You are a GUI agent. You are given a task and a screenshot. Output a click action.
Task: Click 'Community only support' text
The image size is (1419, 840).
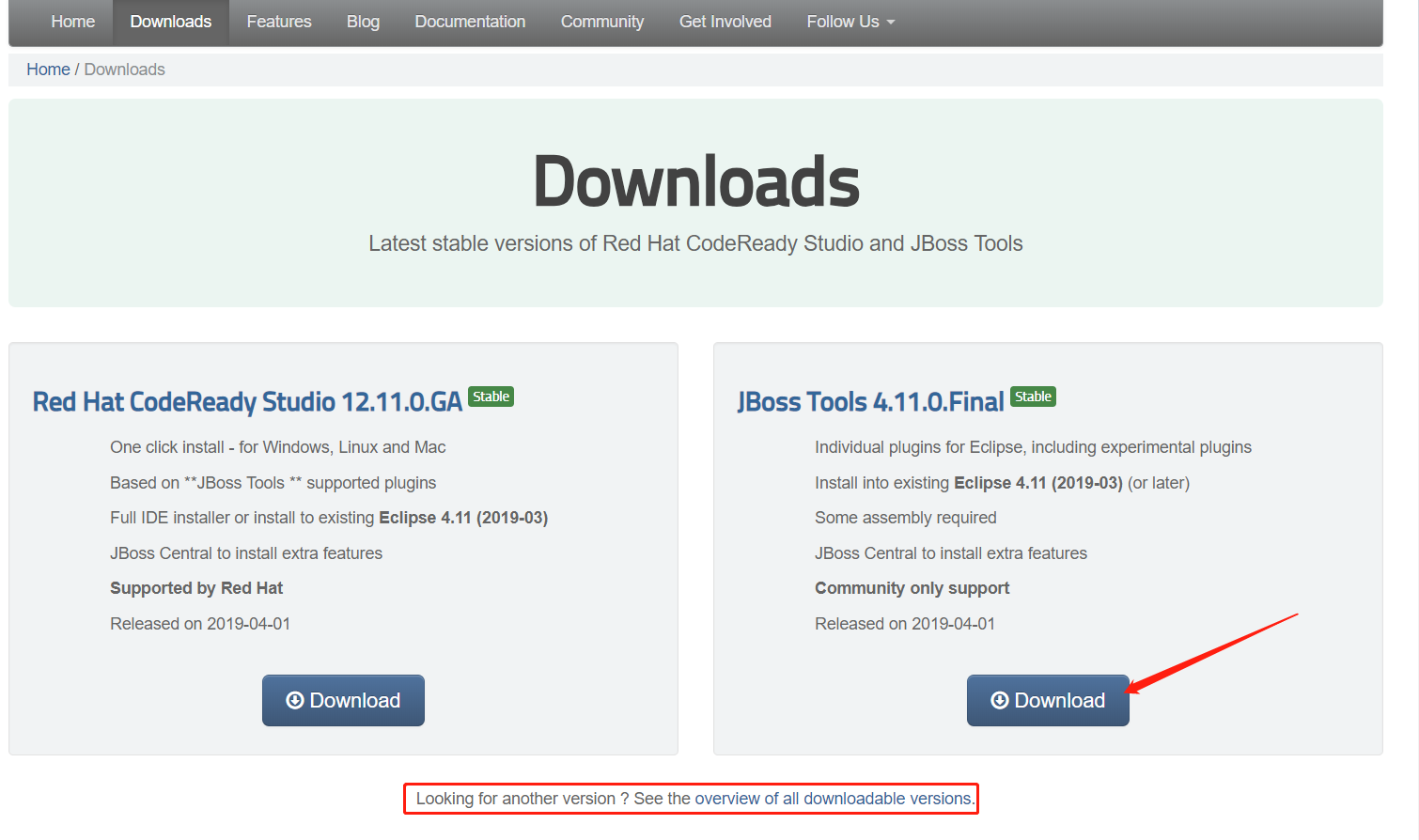912,588
